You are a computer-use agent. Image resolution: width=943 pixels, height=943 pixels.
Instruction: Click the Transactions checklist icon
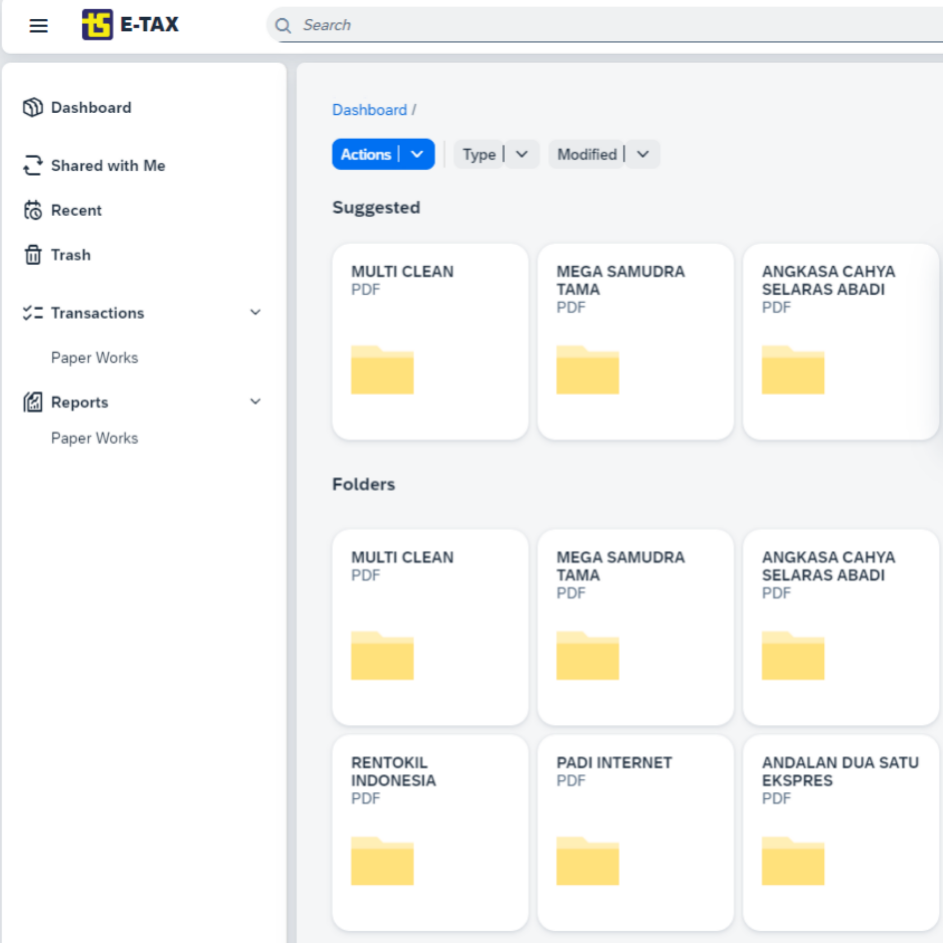tap(33, 313)
